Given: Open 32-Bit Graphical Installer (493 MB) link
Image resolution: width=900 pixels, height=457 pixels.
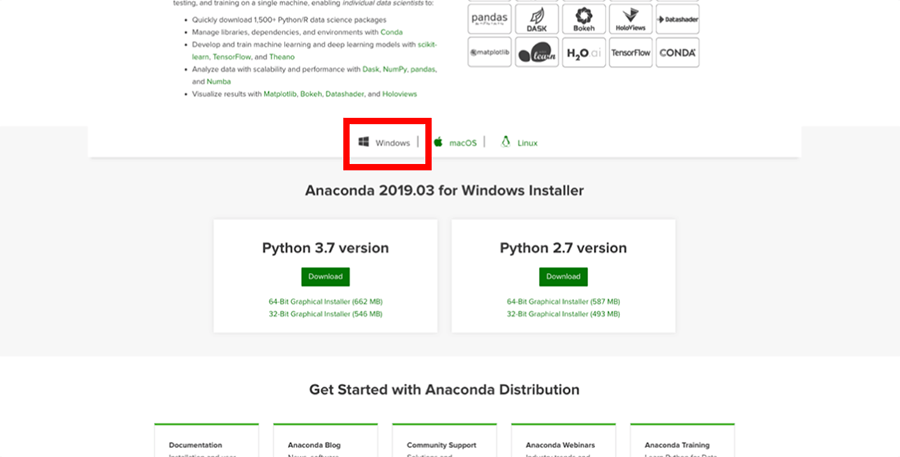Looking at the screenshot, I should point(563,314).
